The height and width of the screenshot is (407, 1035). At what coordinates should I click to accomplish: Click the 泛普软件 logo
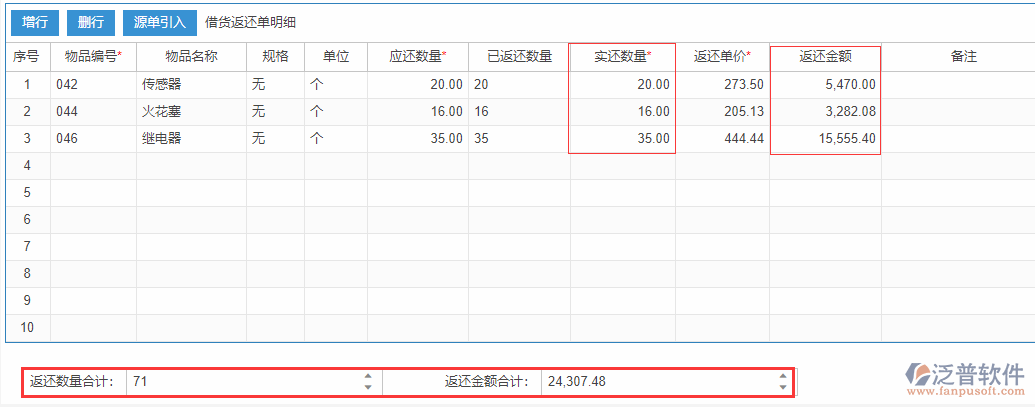965,378
